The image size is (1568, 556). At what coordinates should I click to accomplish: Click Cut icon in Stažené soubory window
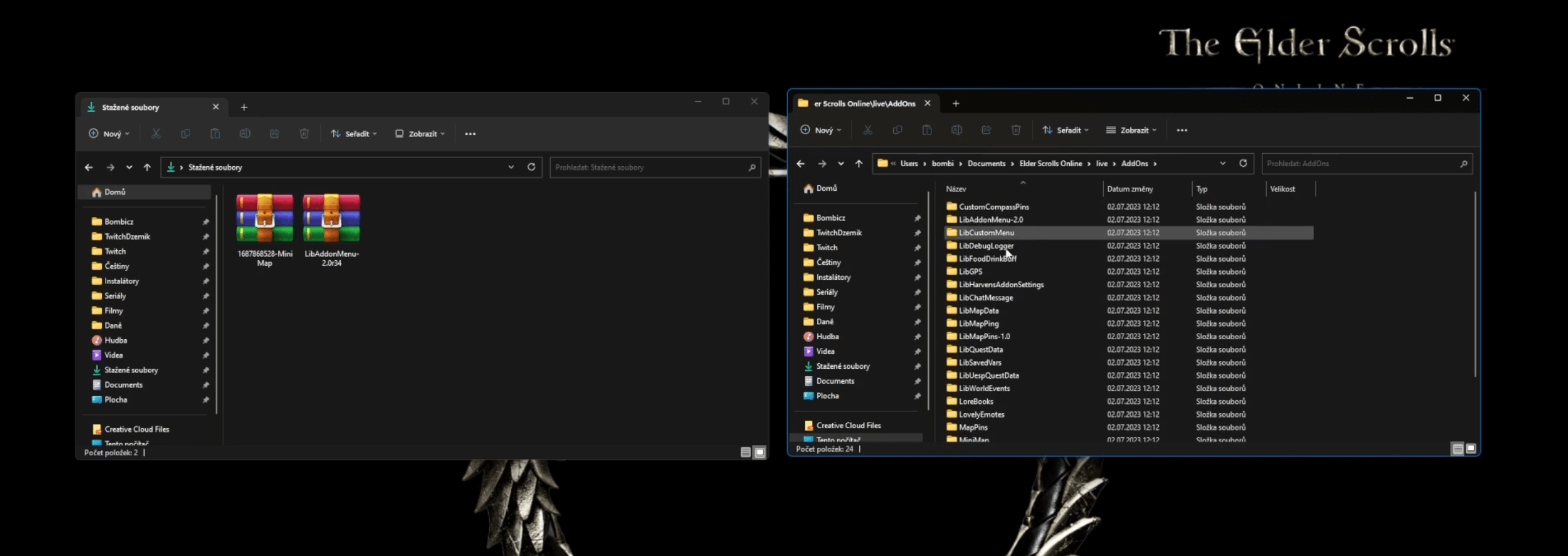tap(156, 133)
